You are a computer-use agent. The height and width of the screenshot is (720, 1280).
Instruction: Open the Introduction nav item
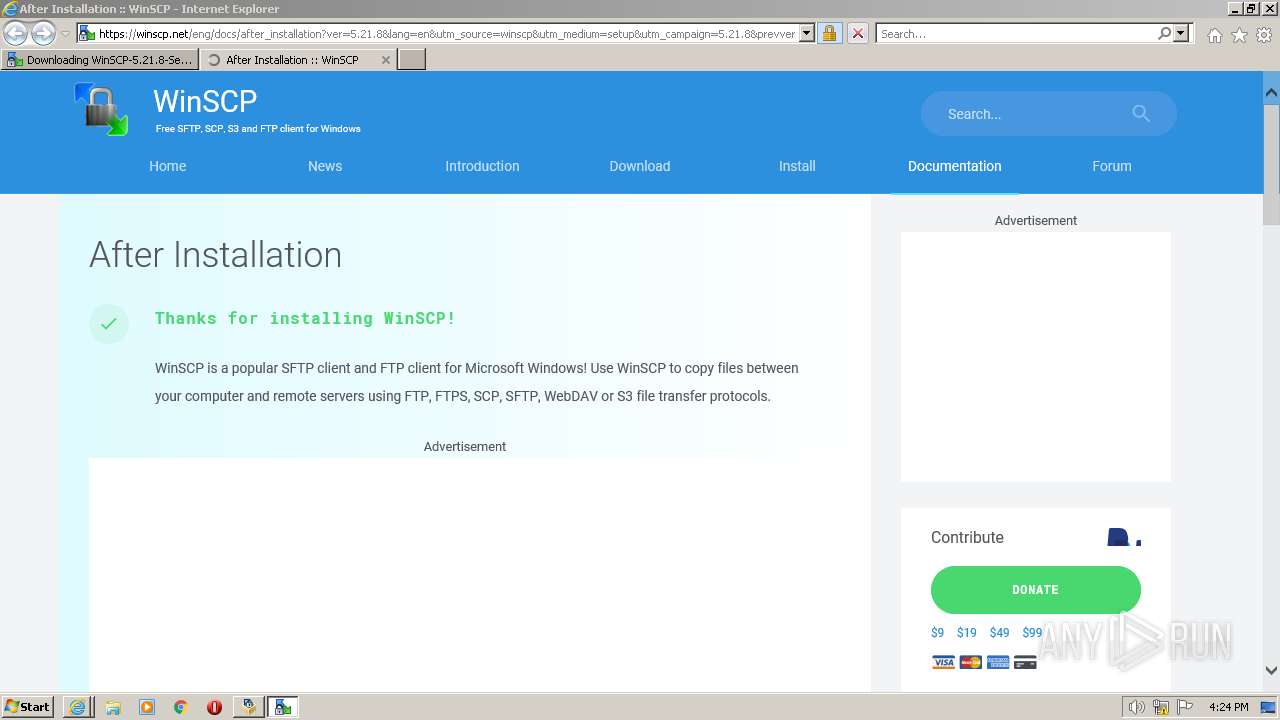[x=482, y=166]
